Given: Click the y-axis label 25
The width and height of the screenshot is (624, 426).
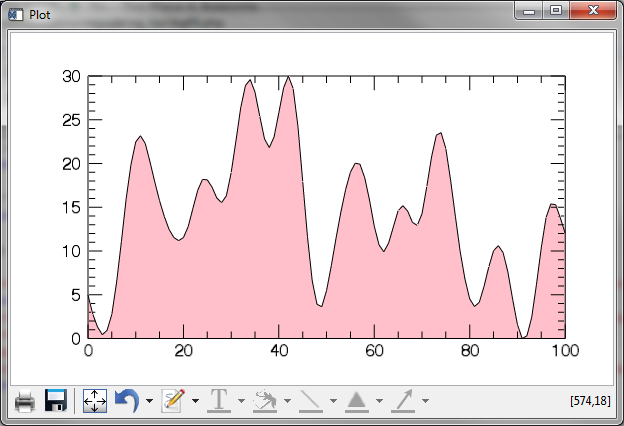Looking at the screenshot, I should point(71,120).
